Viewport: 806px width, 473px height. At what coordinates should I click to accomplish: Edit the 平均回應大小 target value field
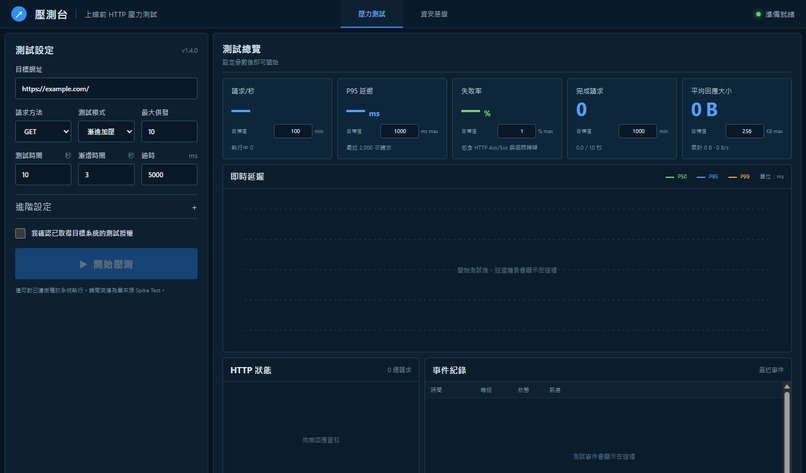[x=744, y=131]
